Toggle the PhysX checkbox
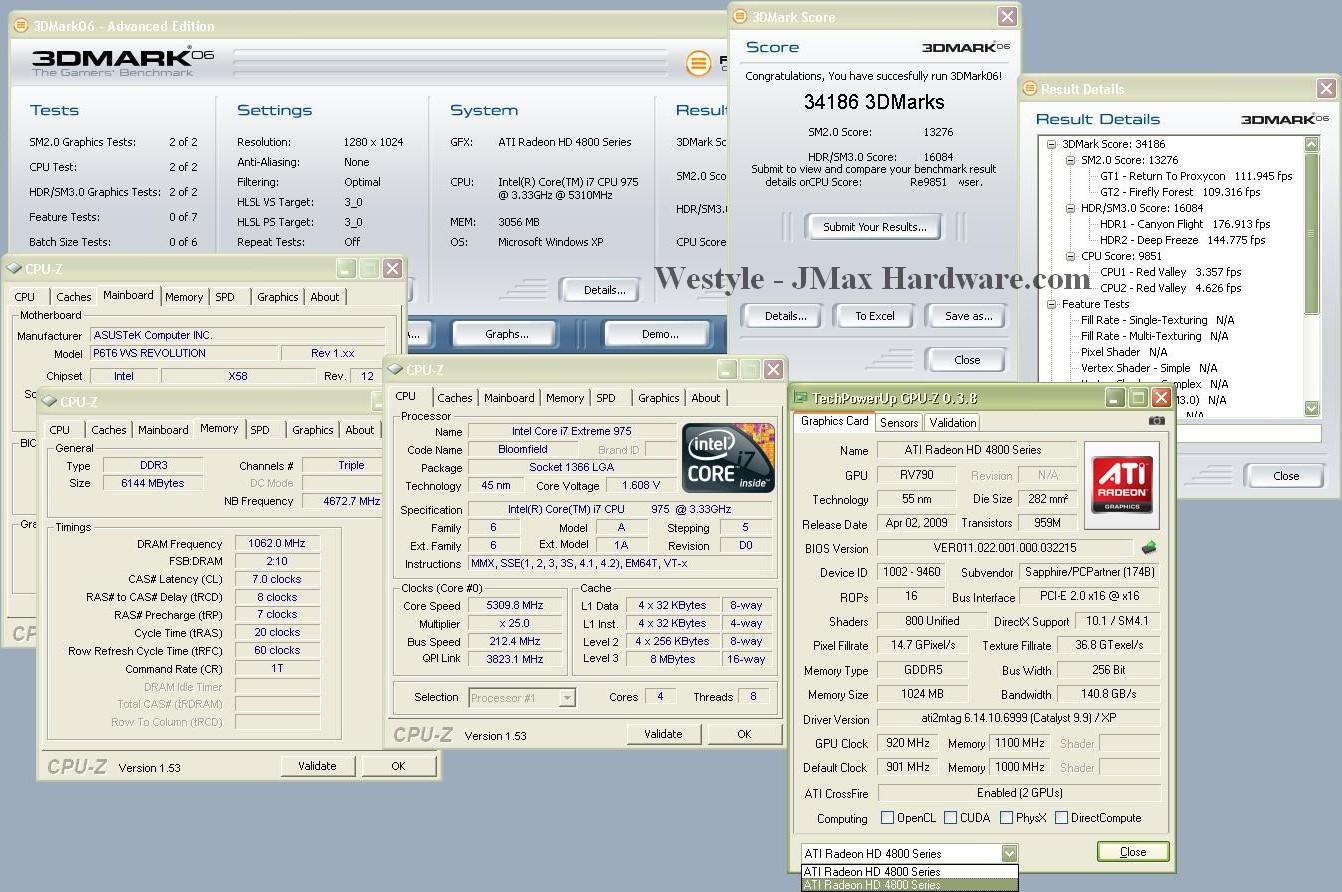 tap(1007, 818)
